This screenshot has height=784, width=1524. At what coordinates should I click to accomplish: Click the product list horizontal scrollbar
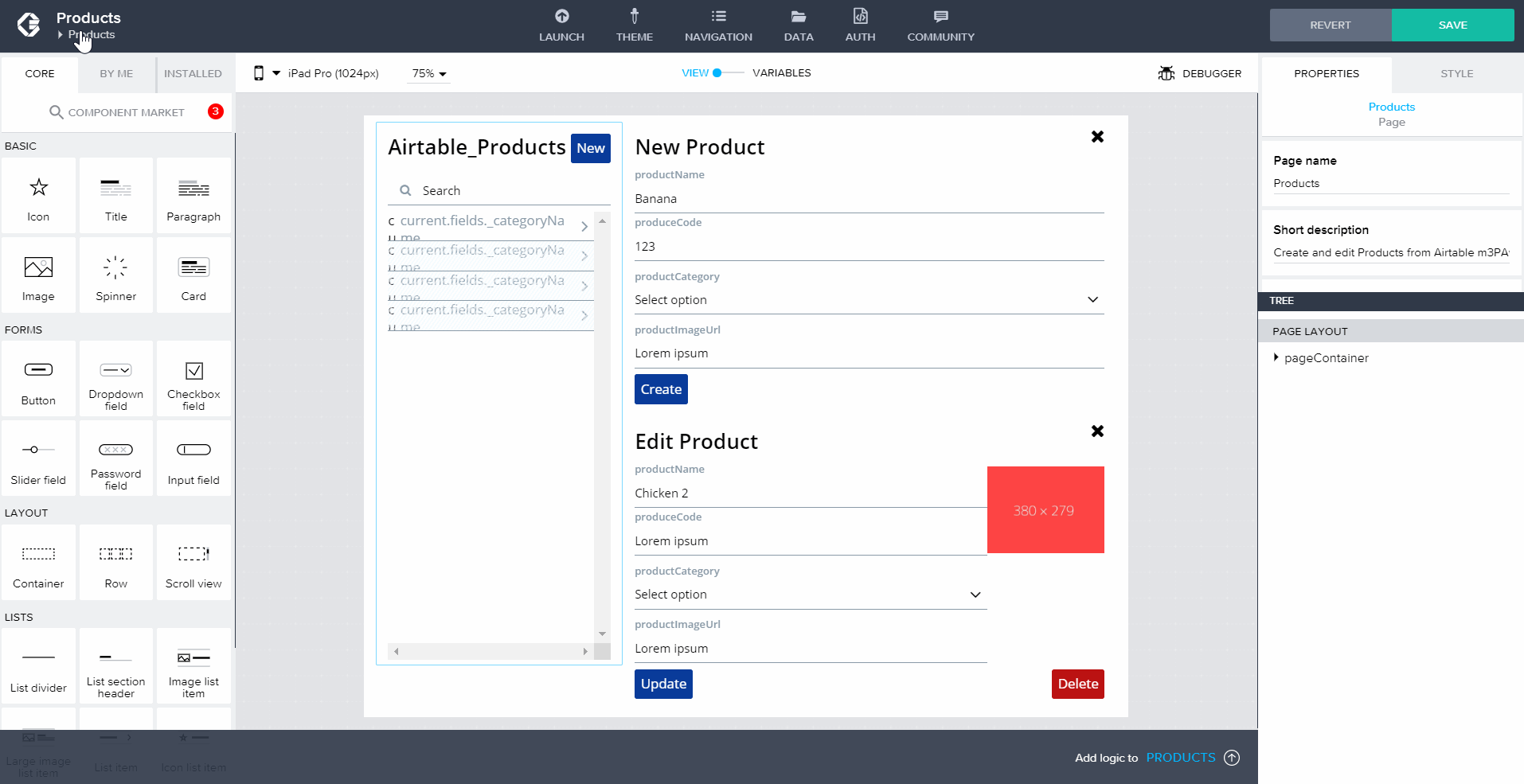click(490, 651)
